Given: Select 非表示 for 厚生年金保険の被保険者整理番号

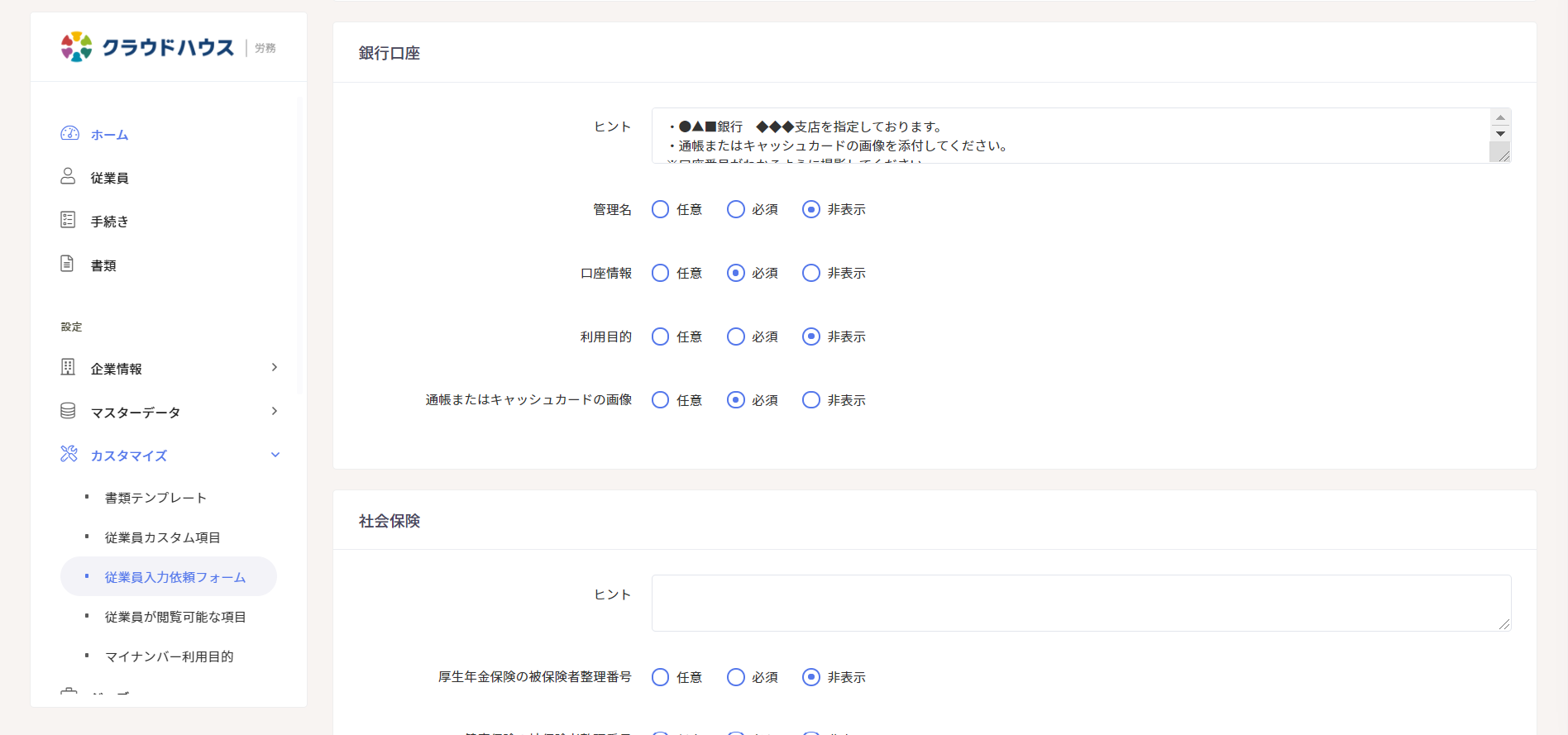Looking at the screenshot, I should coord(811,677).
